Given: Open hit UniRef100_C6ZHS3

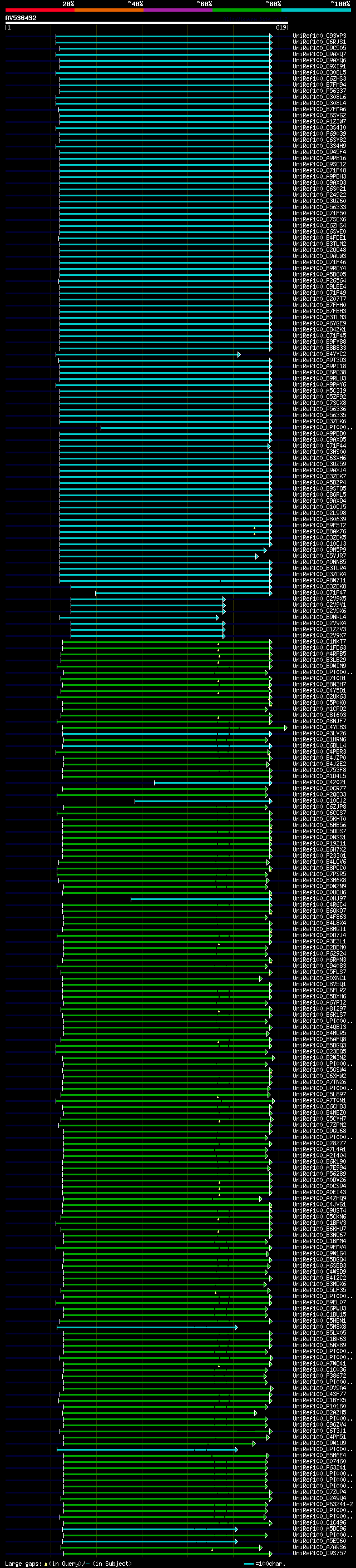Looking at the screenshot, I should tap(319, 78).
